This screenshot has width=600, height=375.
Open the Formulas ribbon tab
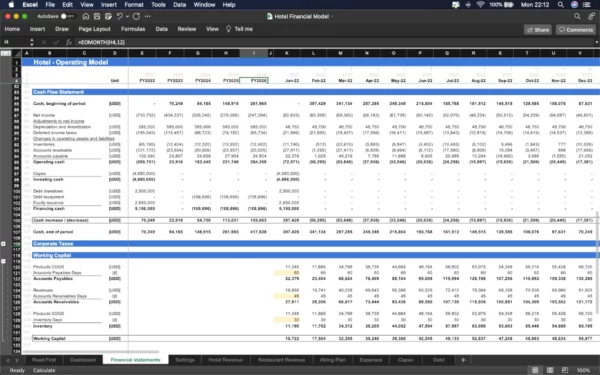[x=133, y=29]
